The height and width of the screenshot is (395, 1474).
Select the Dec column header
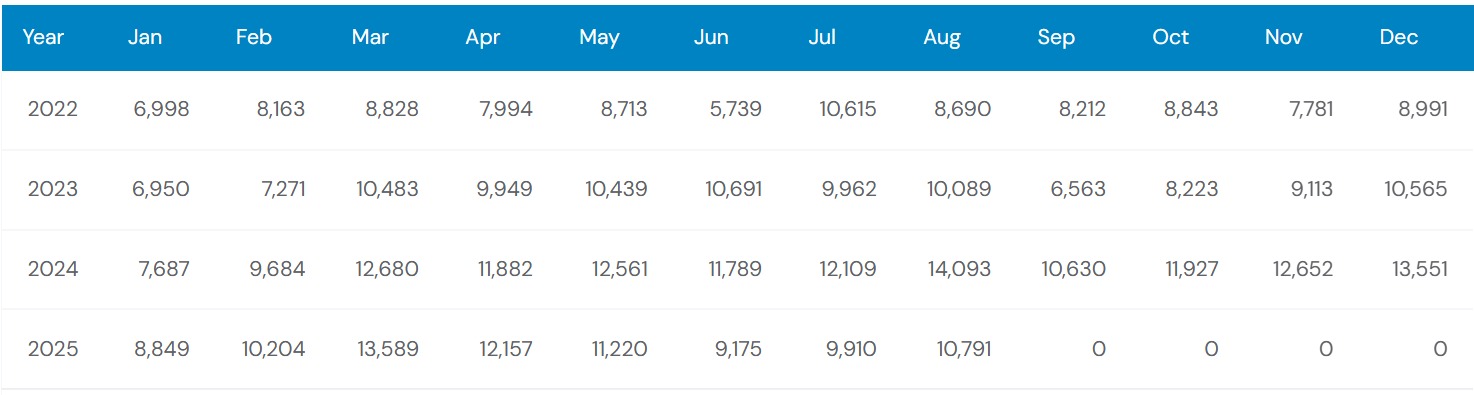point(1399,38)
